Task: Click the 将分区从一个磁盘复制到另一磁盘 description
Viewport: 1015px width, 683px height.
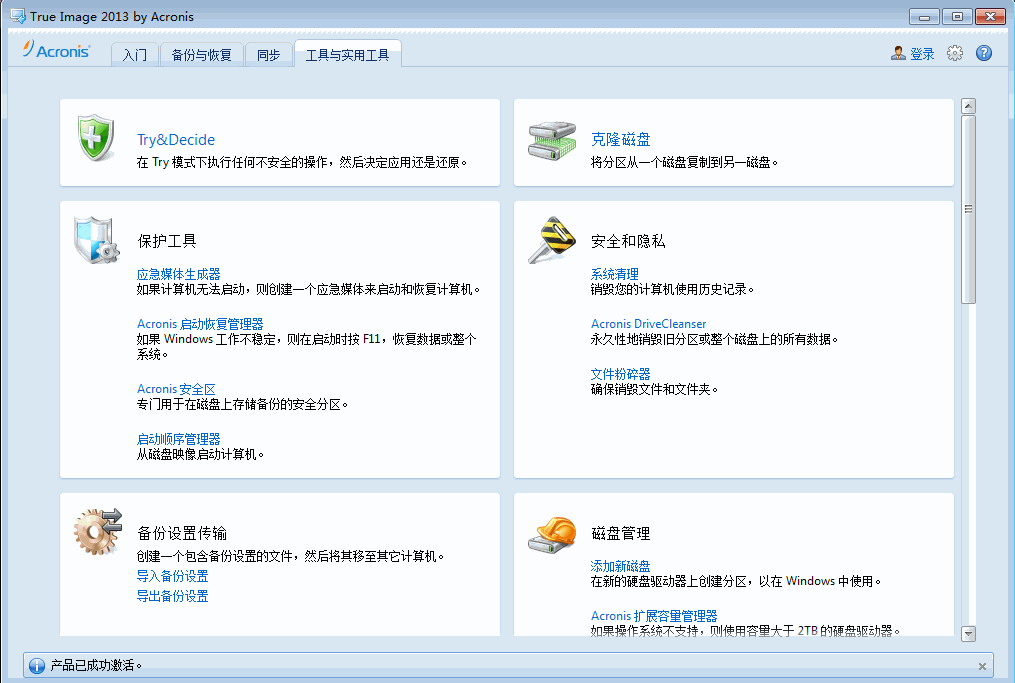Action: click(x=684, y=162)
